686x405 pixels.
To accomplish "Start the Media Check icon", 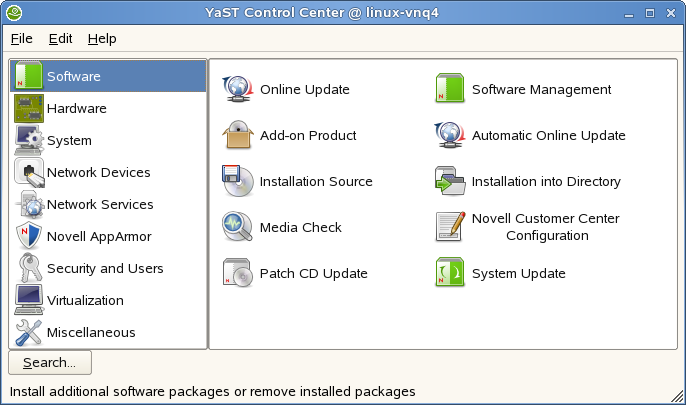I will 238,227.
